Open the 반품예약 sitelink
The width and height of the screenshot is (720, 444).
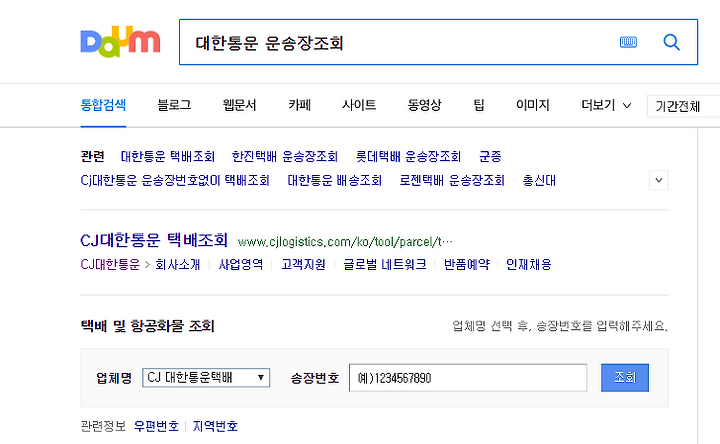(467, 264)
